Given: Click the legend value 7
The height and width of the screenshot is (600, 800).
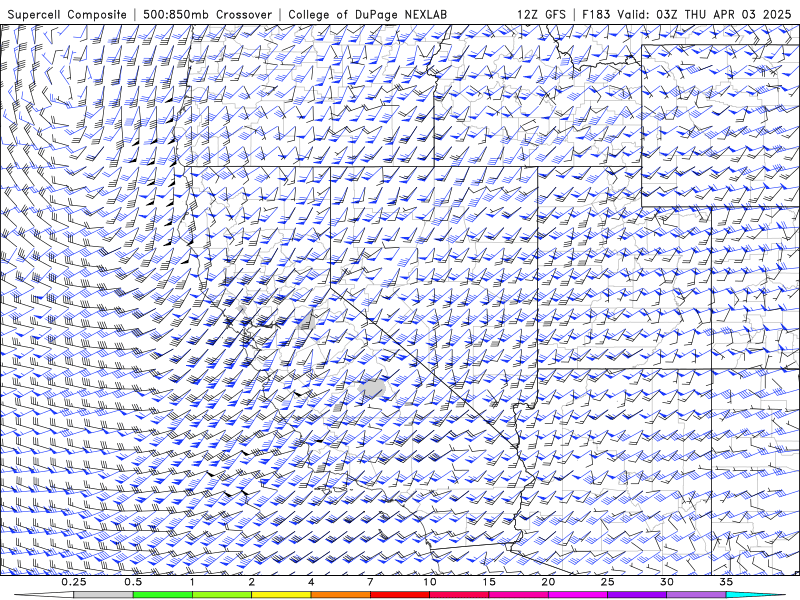Looking at the screenshot, I should 370,582.
